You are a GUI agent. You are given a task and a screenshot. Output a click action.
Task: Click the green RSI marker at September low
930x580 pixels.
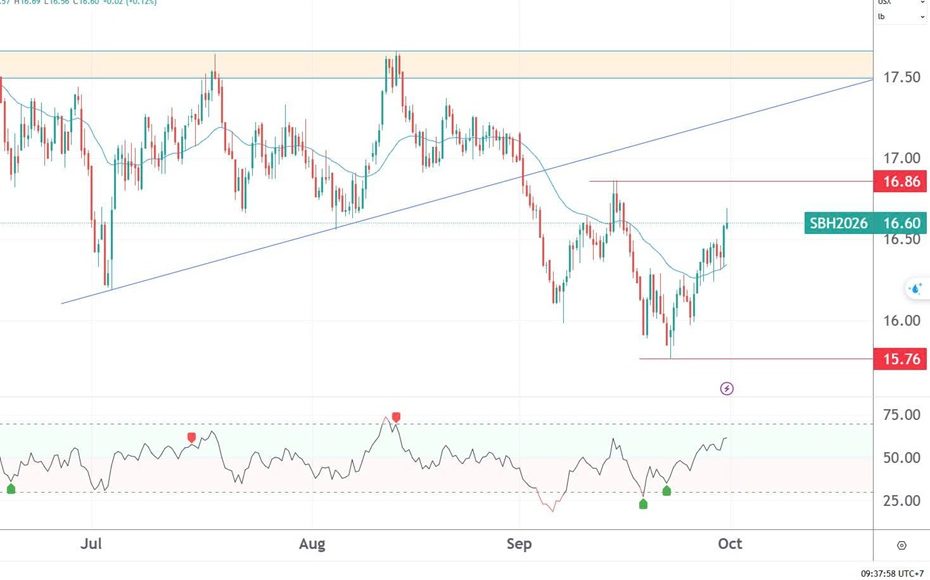[x=643, y=504]
